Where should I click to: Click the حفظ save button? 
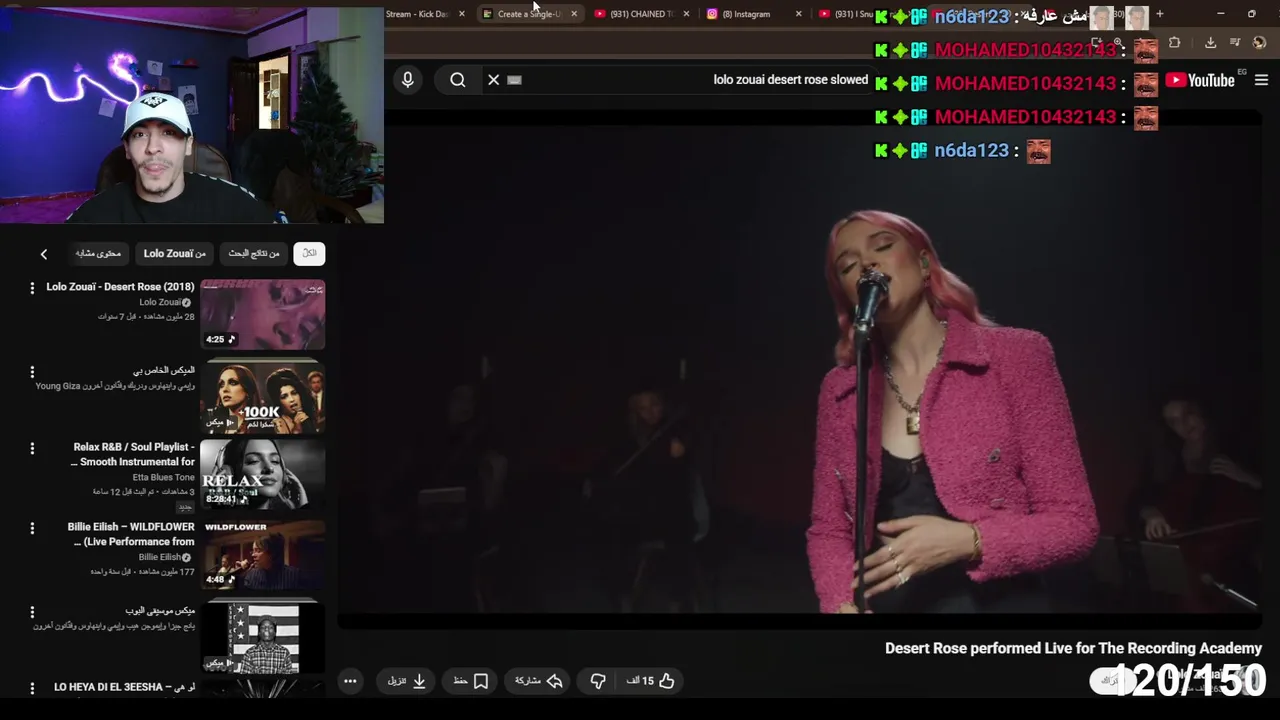tap(470, 681)
